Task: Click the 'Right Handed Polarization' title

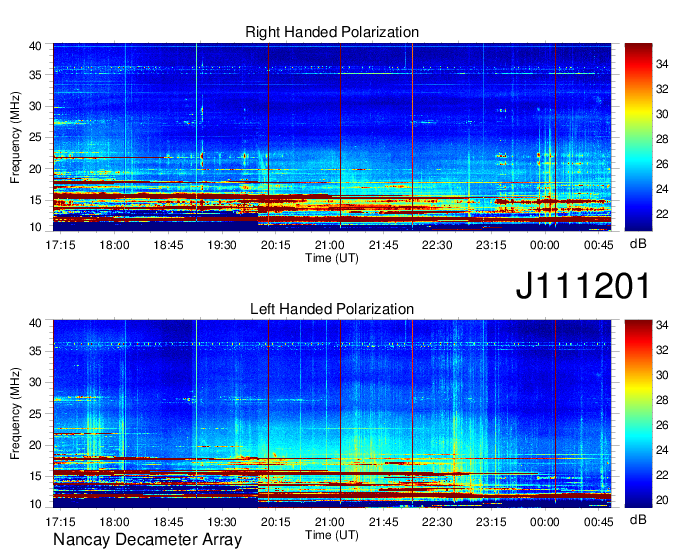Action: [332, 32]
